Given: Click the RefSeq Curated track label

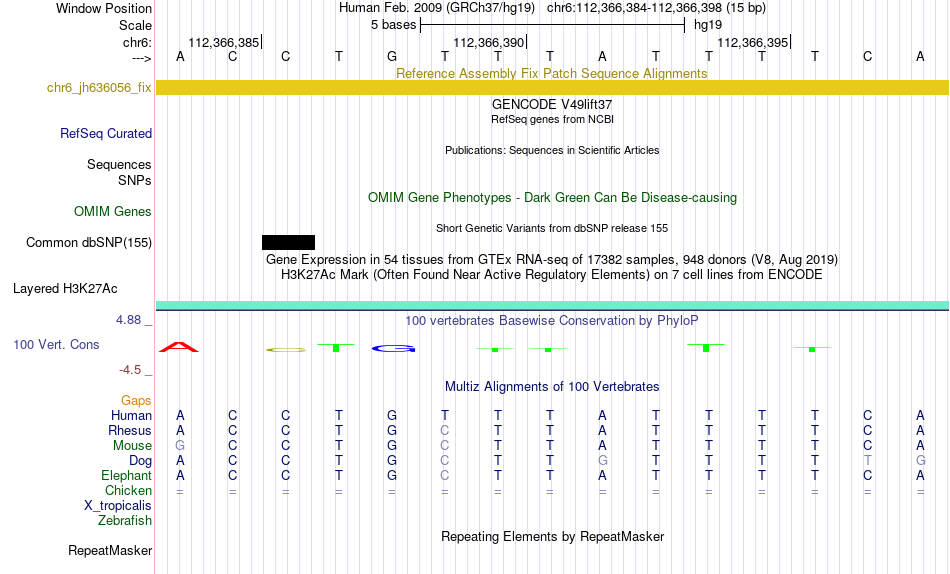Looking at the screenshot, I should (x=105, y=133).
